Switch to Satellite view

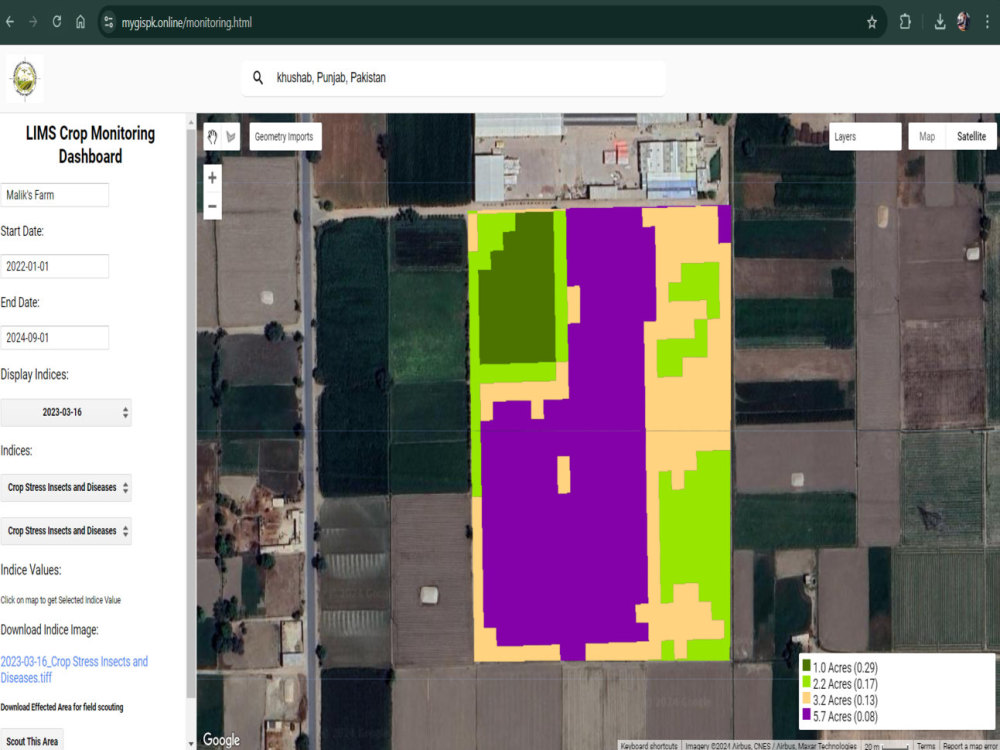coord(971,136)
